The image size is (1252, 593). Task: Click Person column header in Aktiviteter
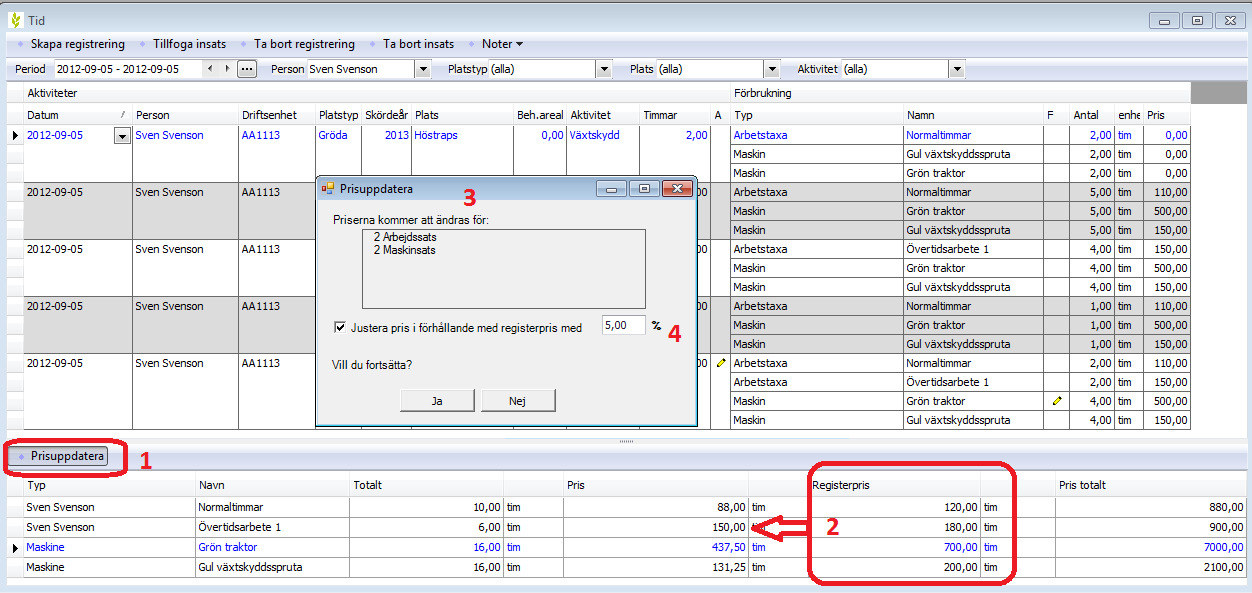[185, 115]
